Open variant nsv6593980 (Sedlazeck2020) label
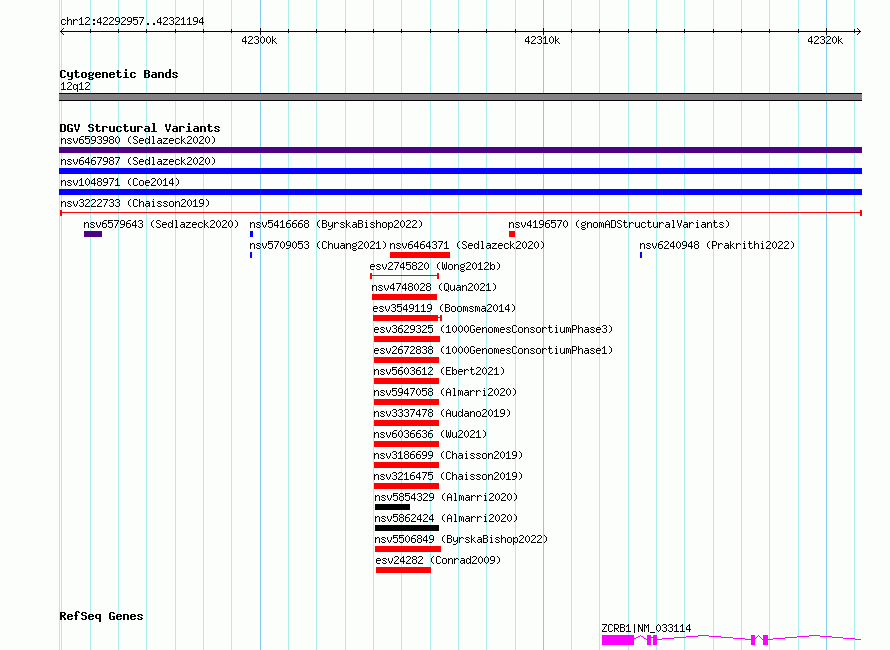The image size is (890, 650). pyautogui.click(x=138, y=140)
